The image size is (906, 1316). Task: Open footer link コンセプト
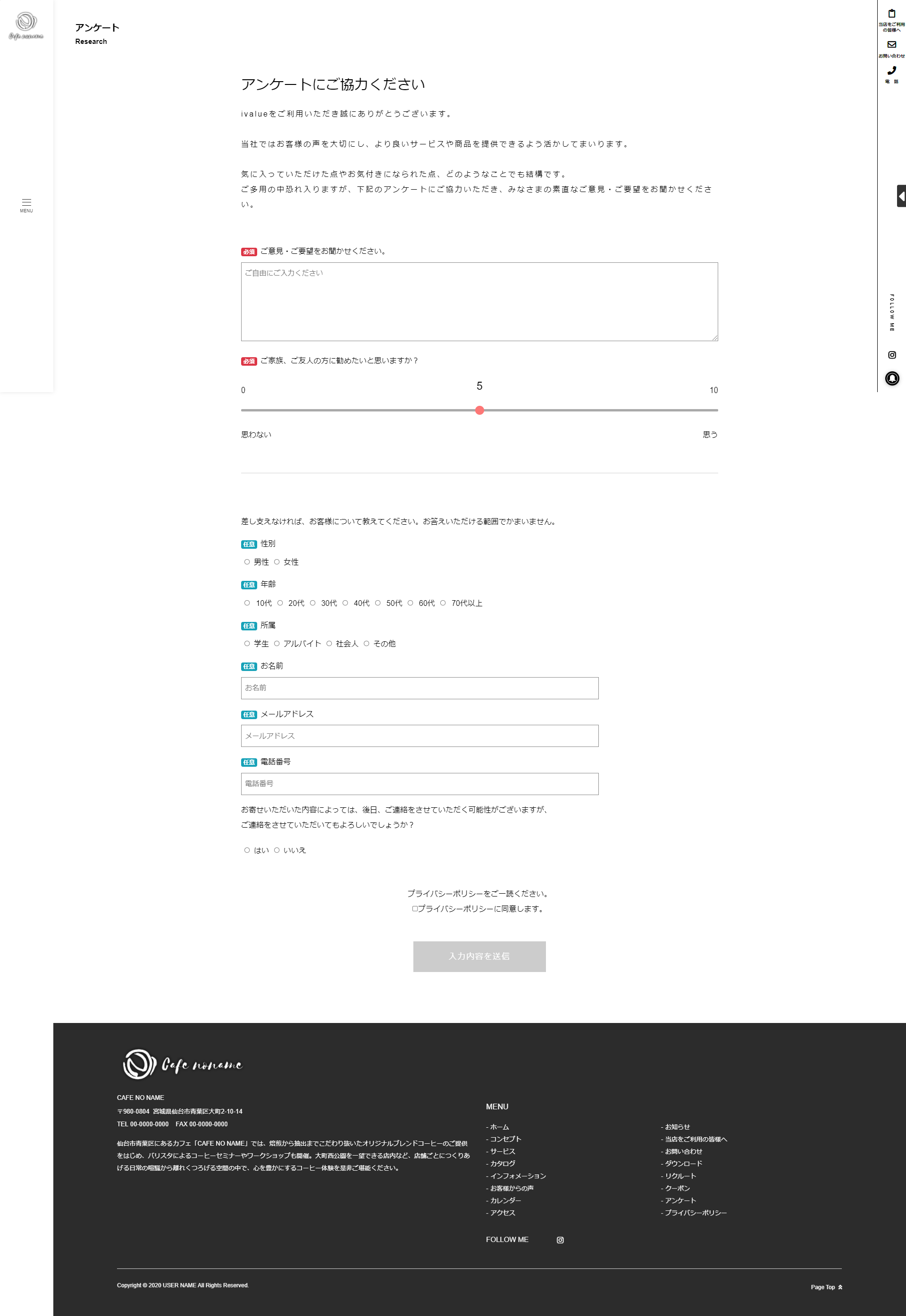point(503,1139)
